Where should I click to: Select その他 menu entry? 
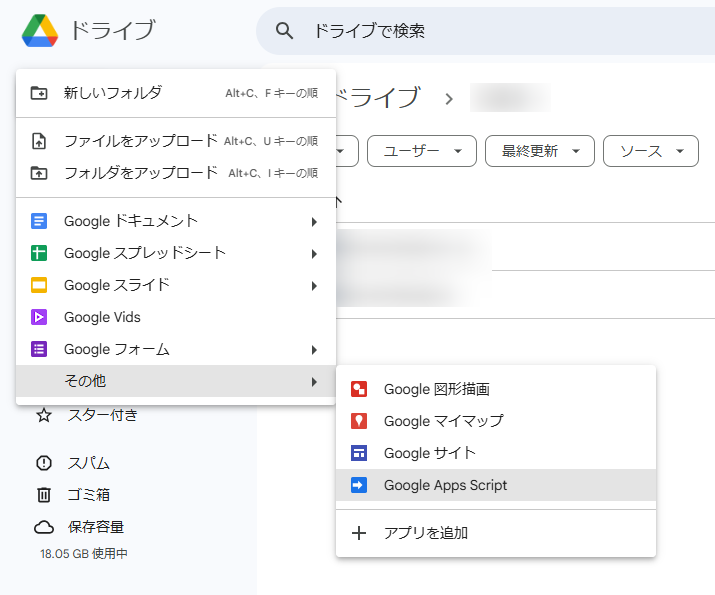[176, 381]
